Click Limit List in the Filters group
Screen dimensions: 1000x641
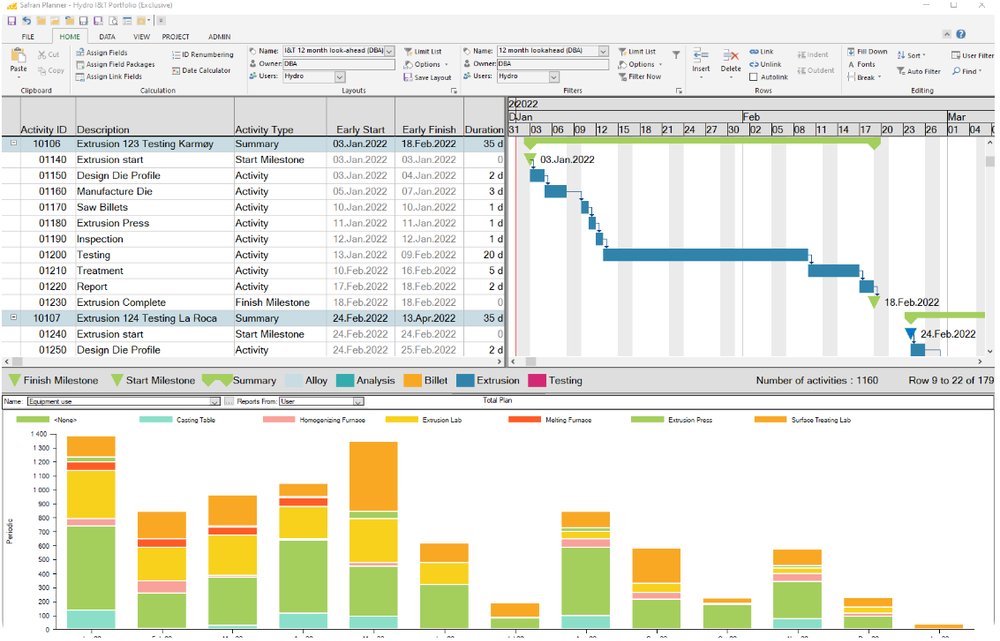pyautogui.click(x=637, y=52)
